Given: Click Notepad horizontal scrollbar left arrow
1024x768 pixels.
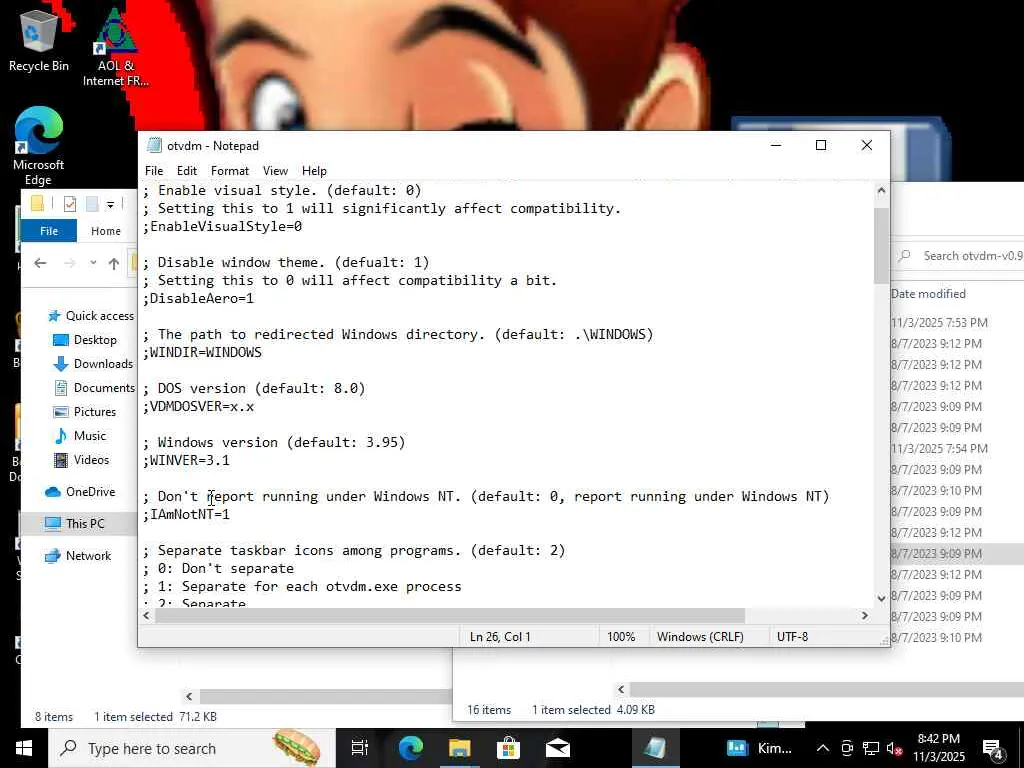Looking at the screenshot, I should tap(146, 616).
